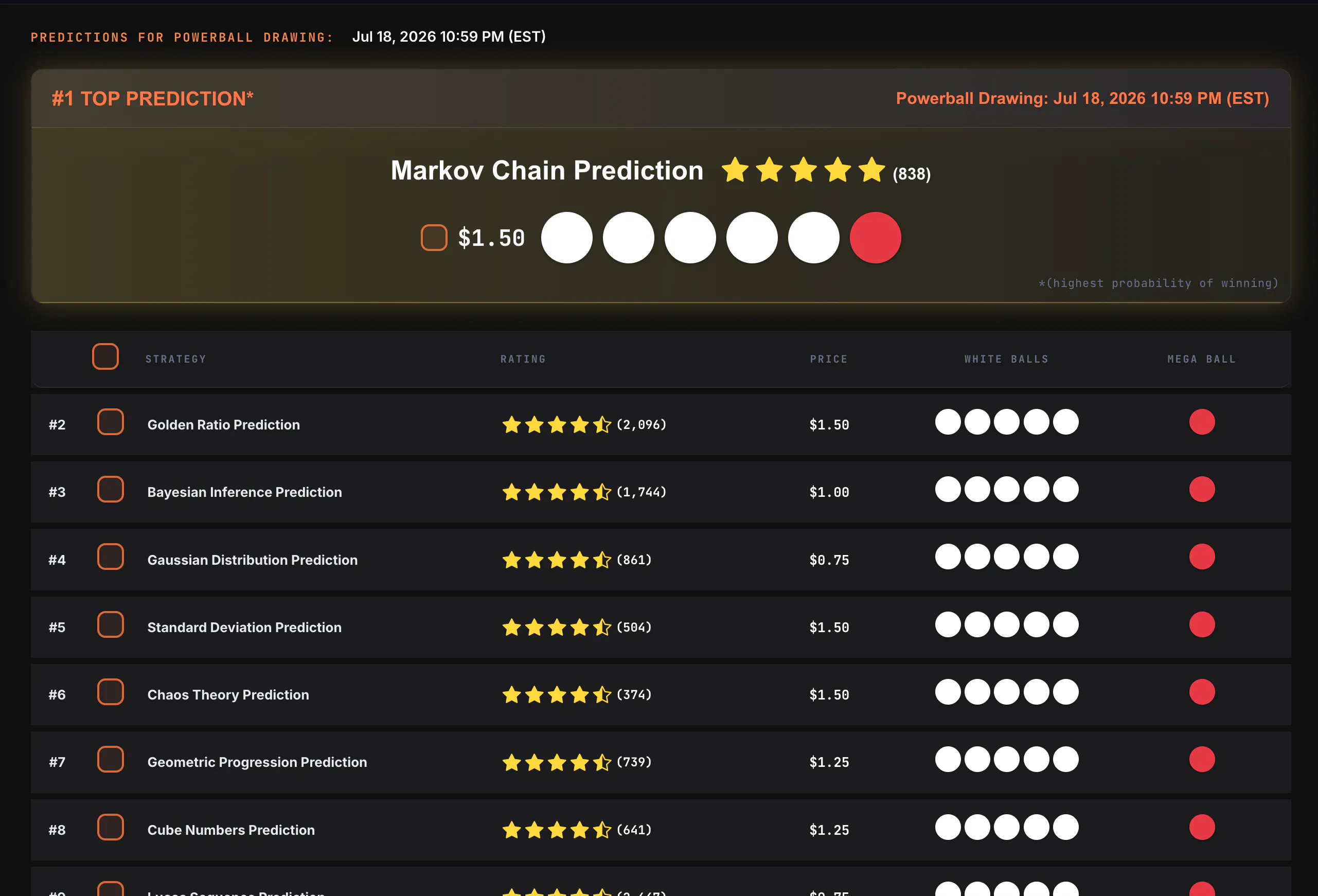This screenshot has width=1318, height=896.
Task: Click the fifth white ball in top prediction
Action: [813, 238]
